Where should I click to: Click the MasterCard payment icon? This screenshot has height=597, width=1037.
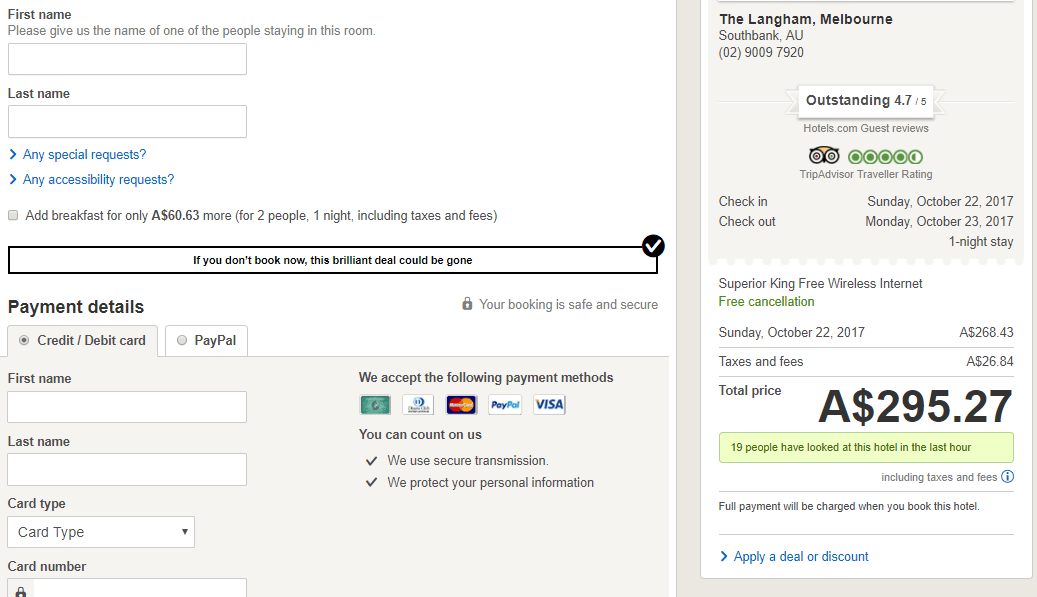click(461, 405)
